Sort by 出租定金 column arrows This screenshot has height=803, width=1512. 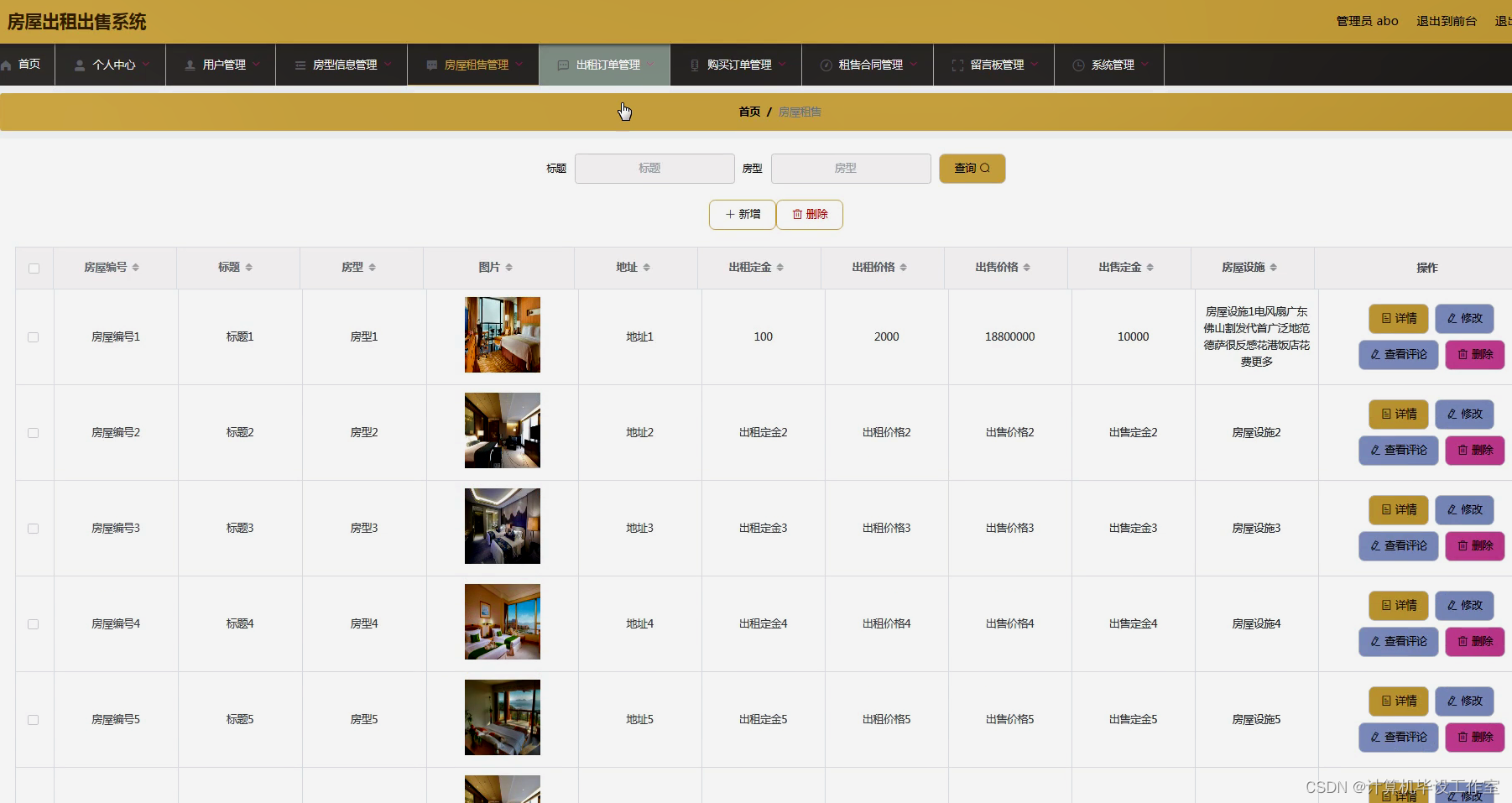(780, 267)
